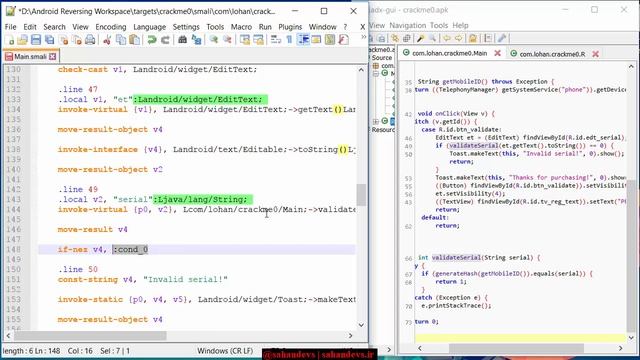
Task: Click the Print icon in Notepad++
Action: (x=90, y=40)
